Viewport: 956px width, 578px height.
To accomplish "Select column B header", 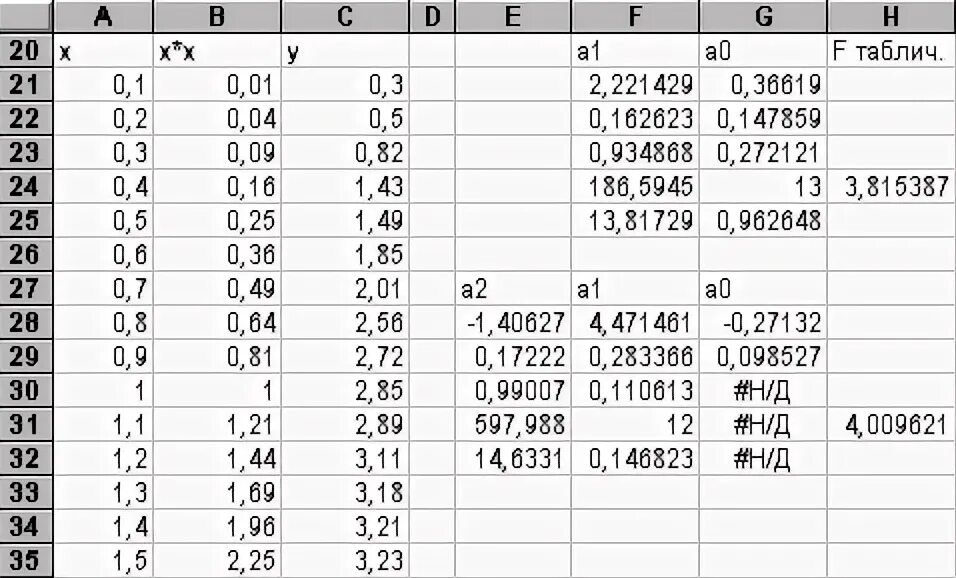I will (217, 16).
